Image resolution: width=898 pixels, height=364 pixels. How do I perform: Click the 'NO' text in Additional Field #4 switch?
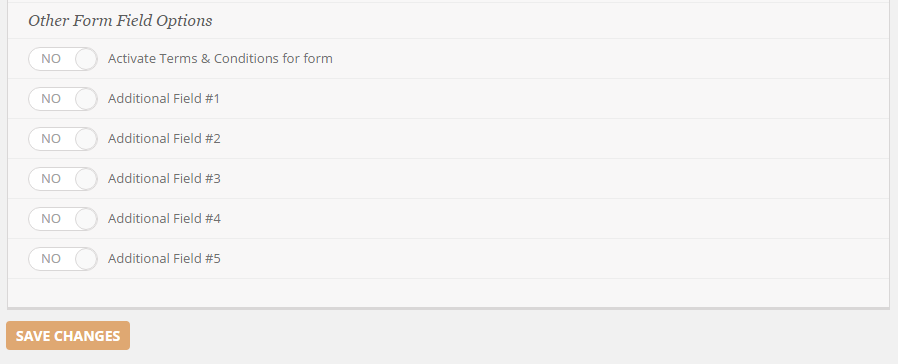[51, 219]
